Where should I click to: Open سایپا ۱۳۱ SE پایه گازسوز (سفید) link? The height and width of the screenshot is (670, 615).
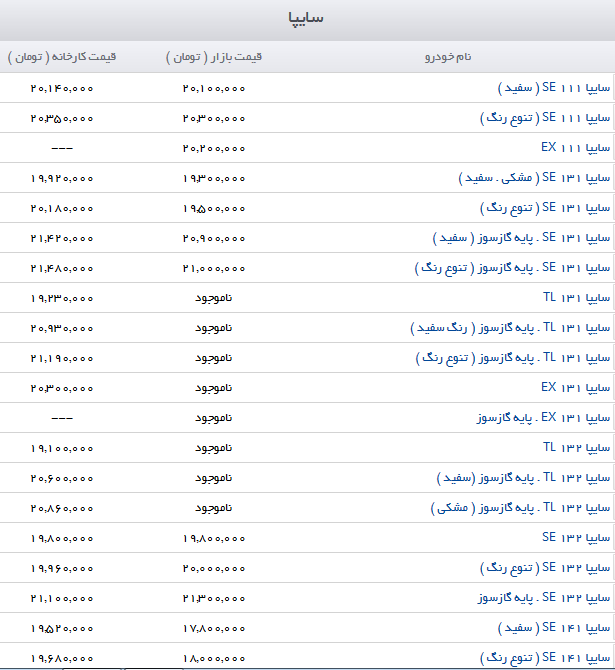(521, 238)
